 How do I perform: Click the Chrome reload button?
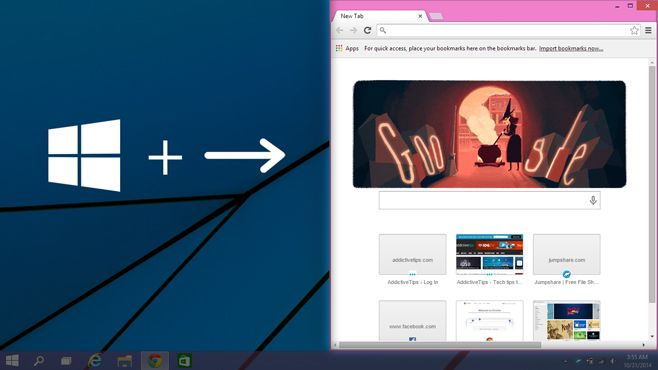coord(368,30)
